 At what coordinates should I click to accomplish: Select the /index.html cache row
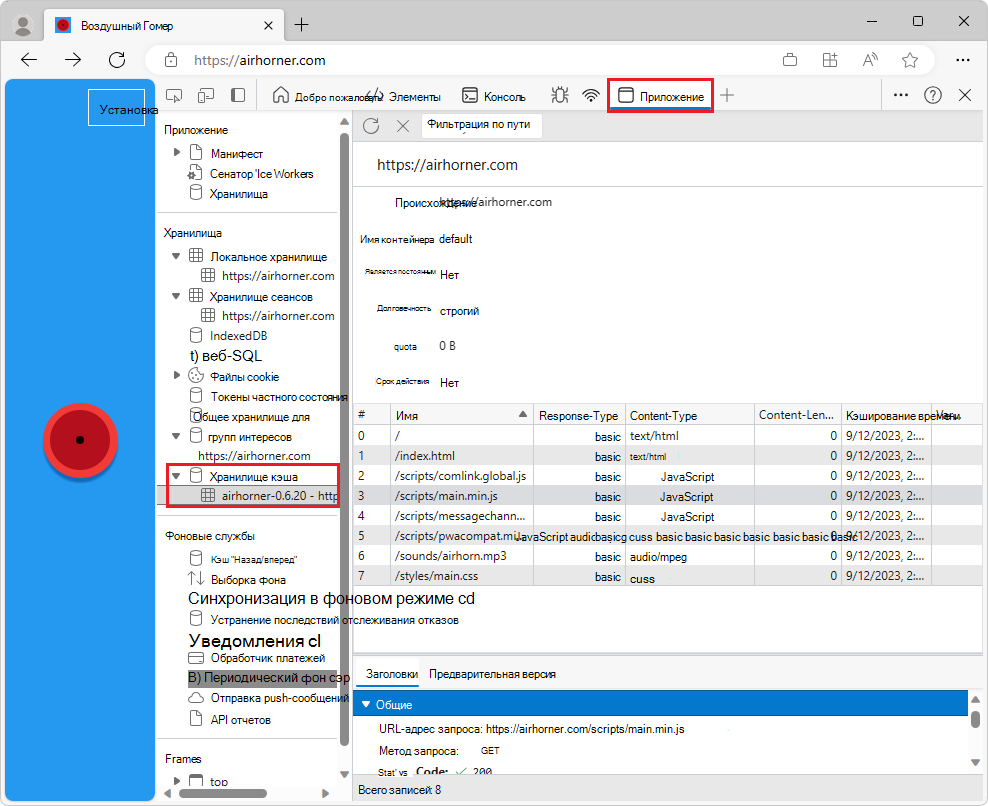point(667,456)
